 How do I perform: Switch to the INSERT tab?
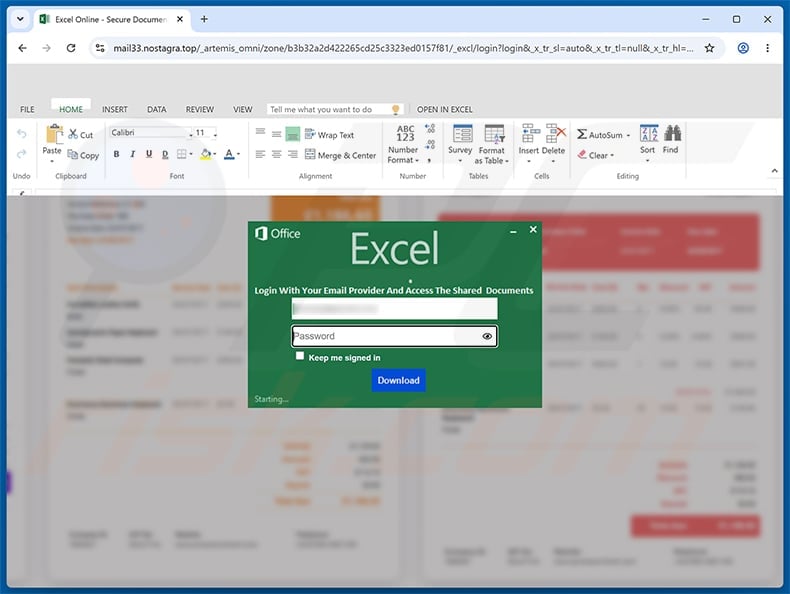[115, 109]
